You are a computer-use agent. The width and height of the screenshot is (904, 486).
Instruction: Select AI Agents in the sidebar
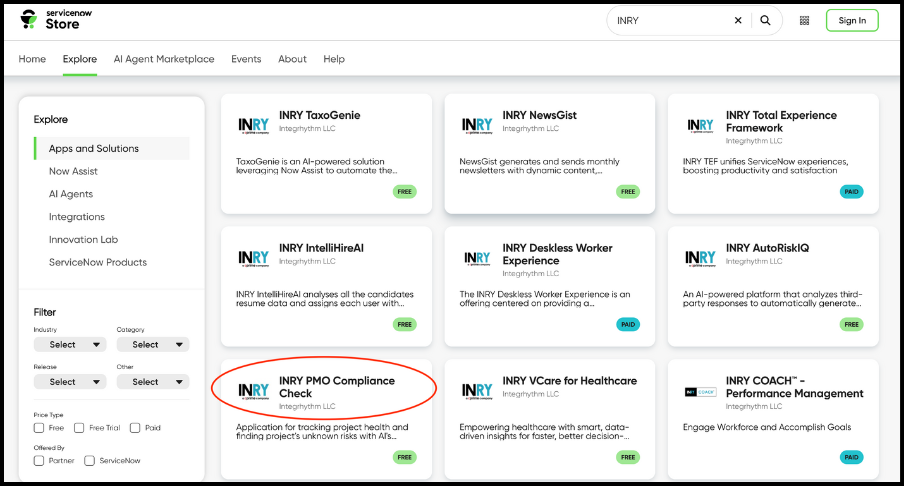pos(71,194)
